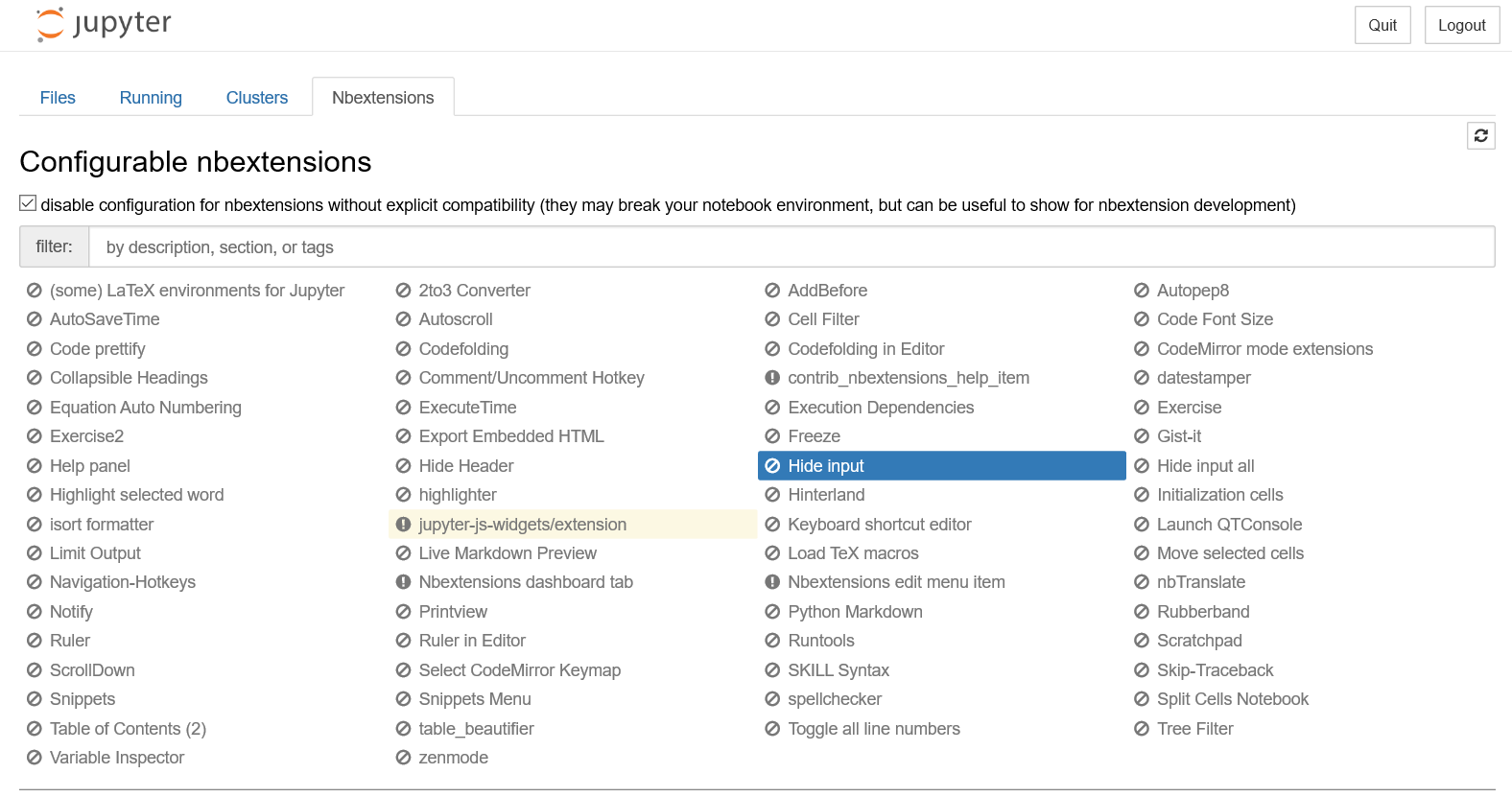
Task: Click the icon beside highlighted Hide input
Action: 772,466
